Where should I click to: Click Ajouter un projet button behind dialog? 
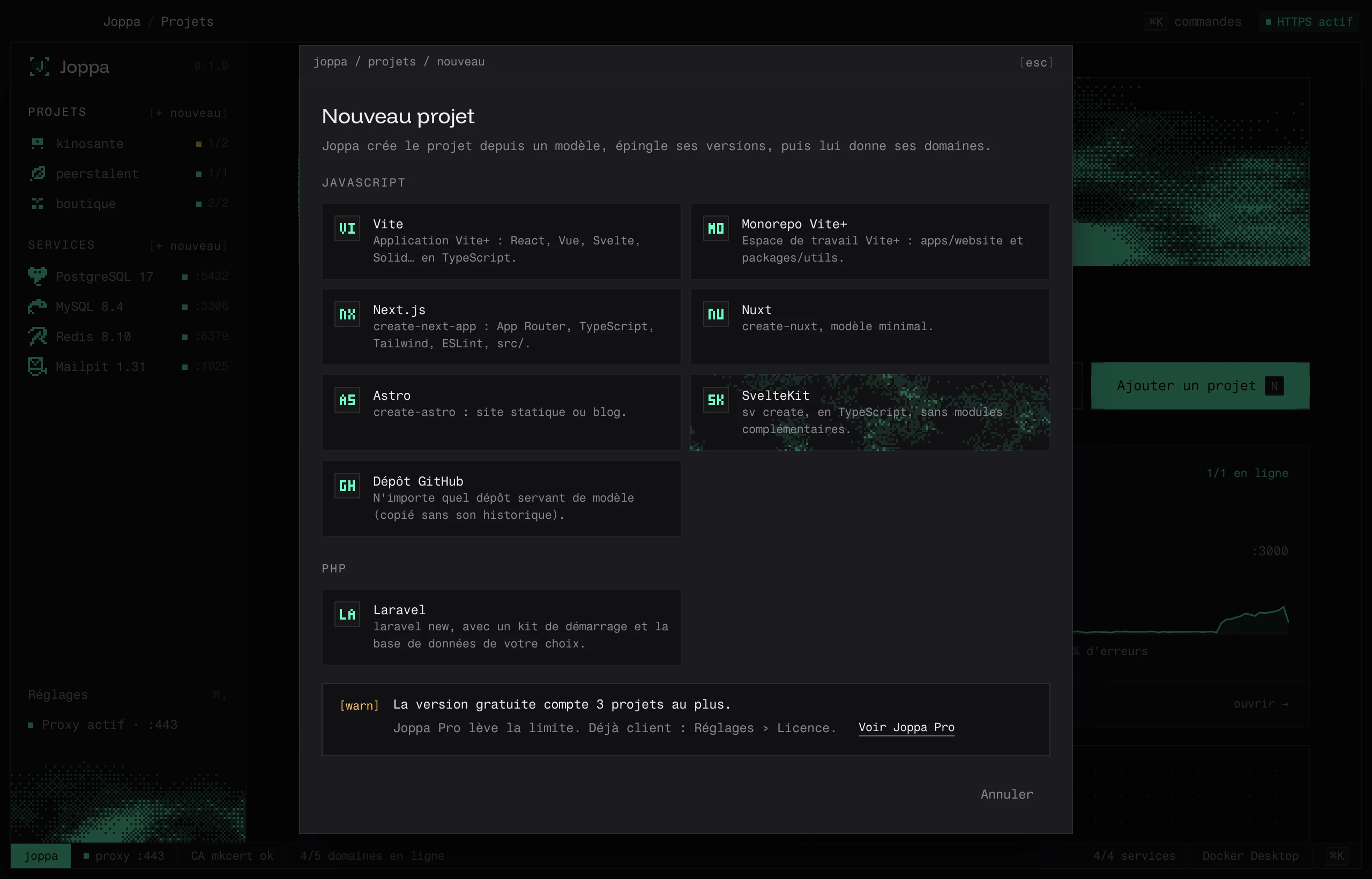click(x=1200, y=386)
